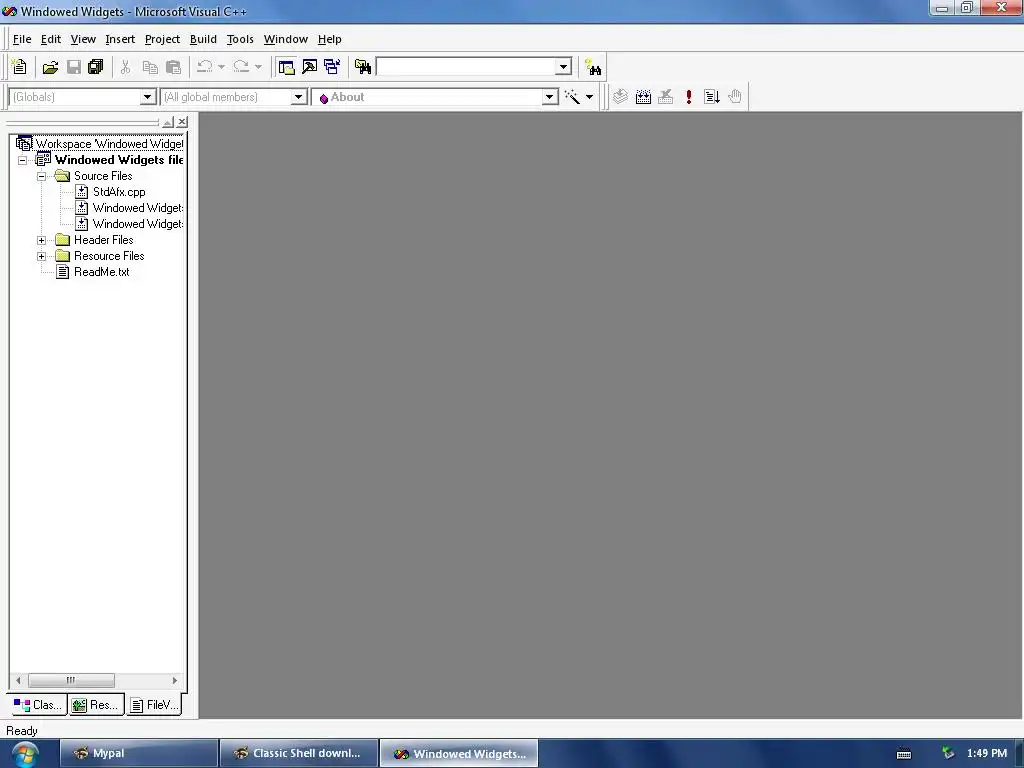The height and width of the screenshot is (768, 1024).
Task: Open the Window menu
Action: pyautogui.click(x=285, y=39)
